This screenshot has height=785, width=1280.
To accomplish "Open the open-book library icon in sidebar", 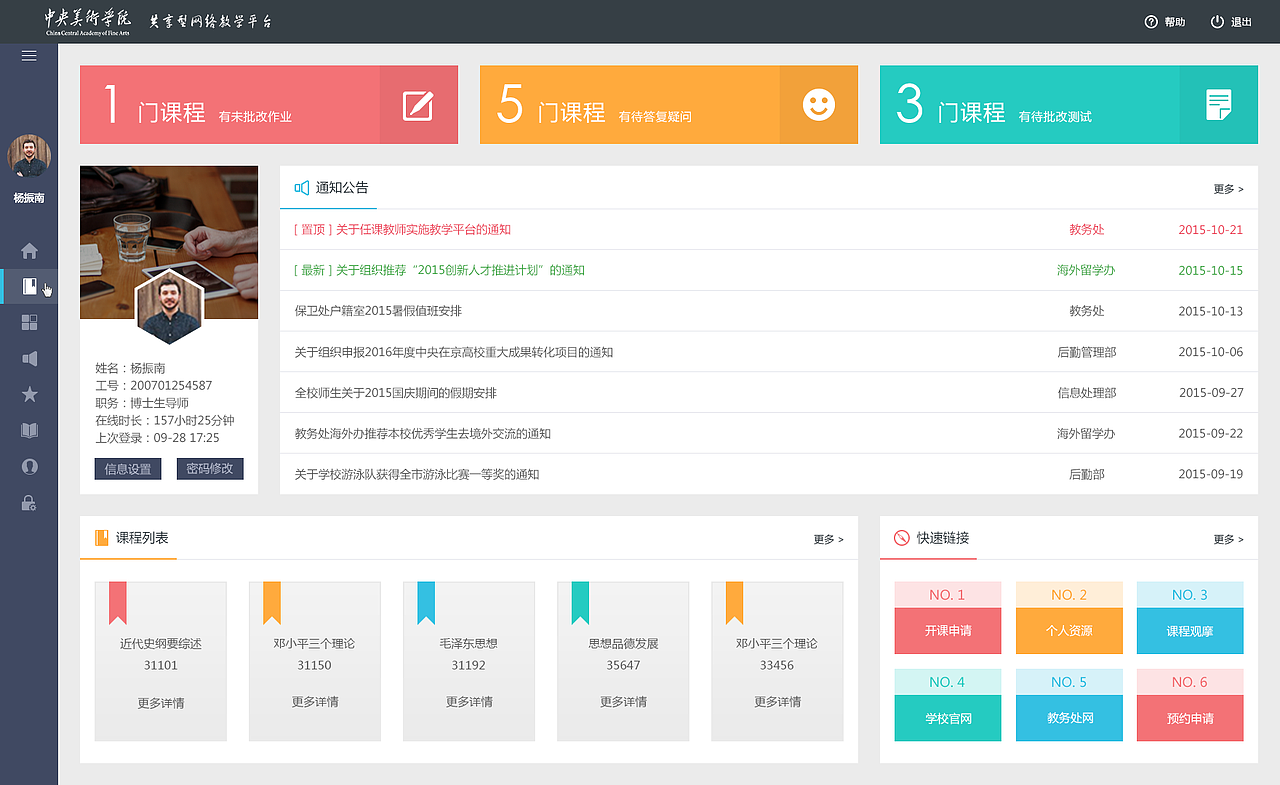I will click(29, 430).
